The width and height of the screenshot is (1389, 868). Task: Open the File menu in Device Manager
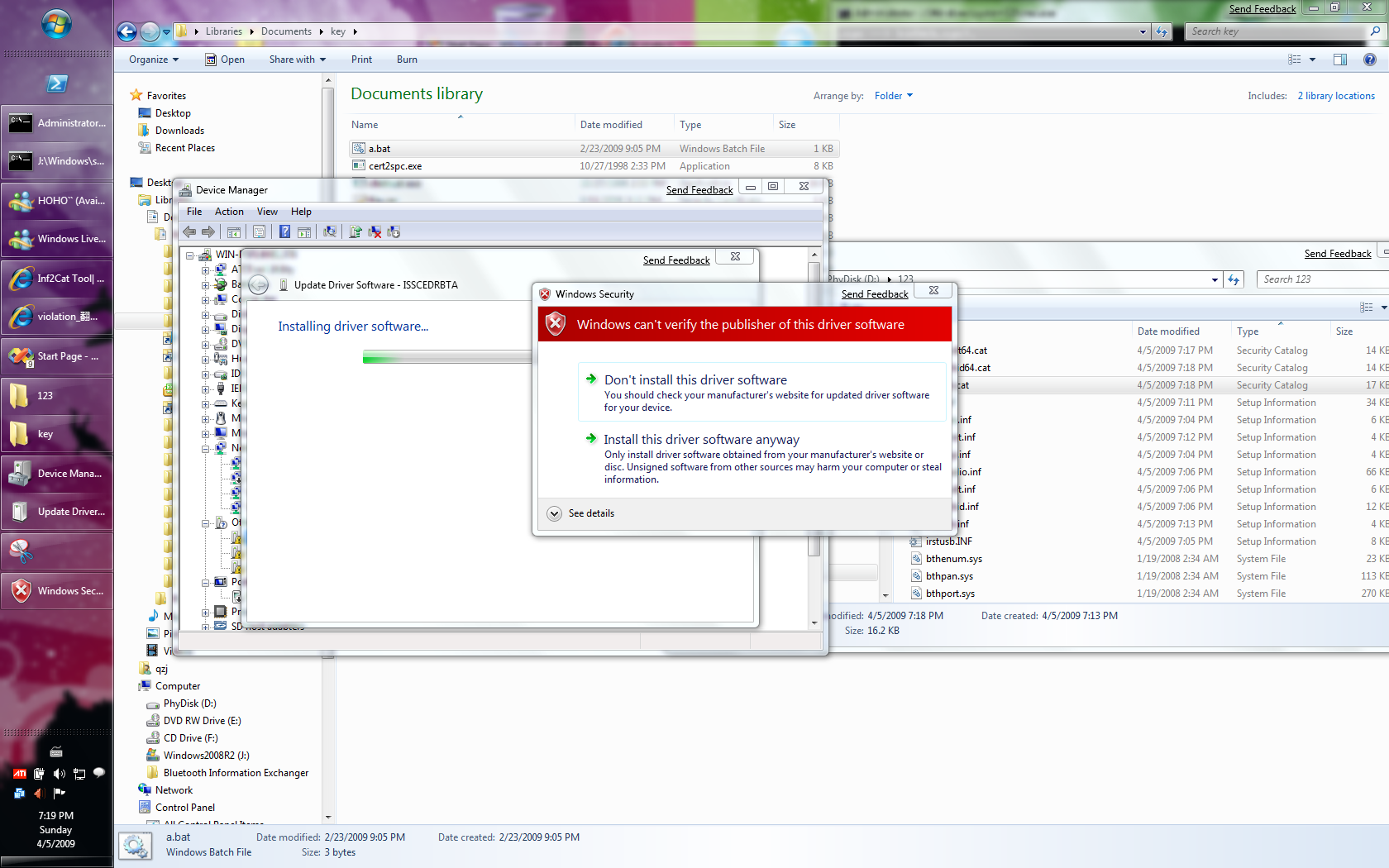point(194,212)
